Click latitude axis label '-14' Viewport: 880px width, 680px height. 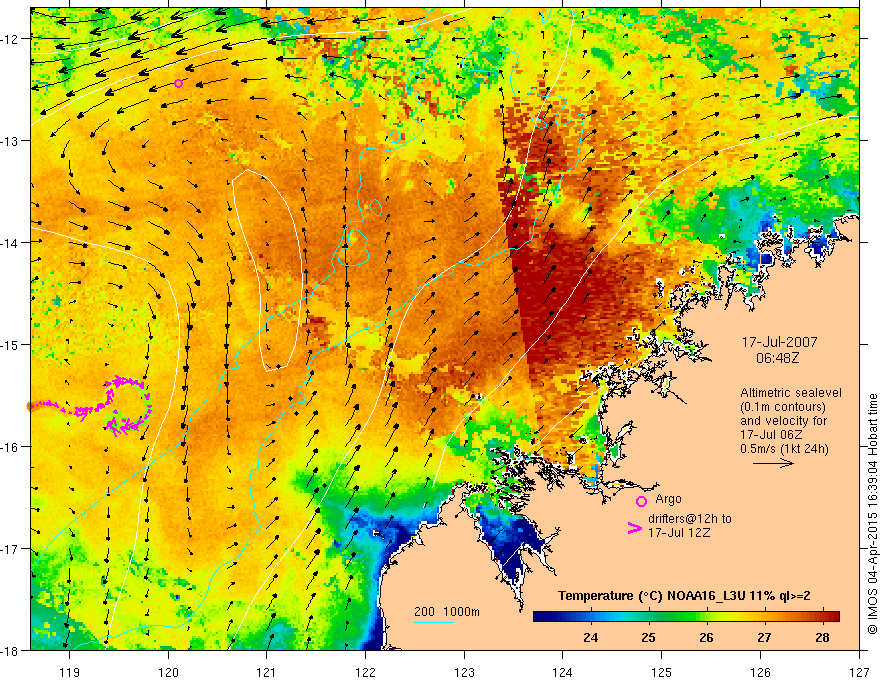pyautogui.click(x=10, y=243)
